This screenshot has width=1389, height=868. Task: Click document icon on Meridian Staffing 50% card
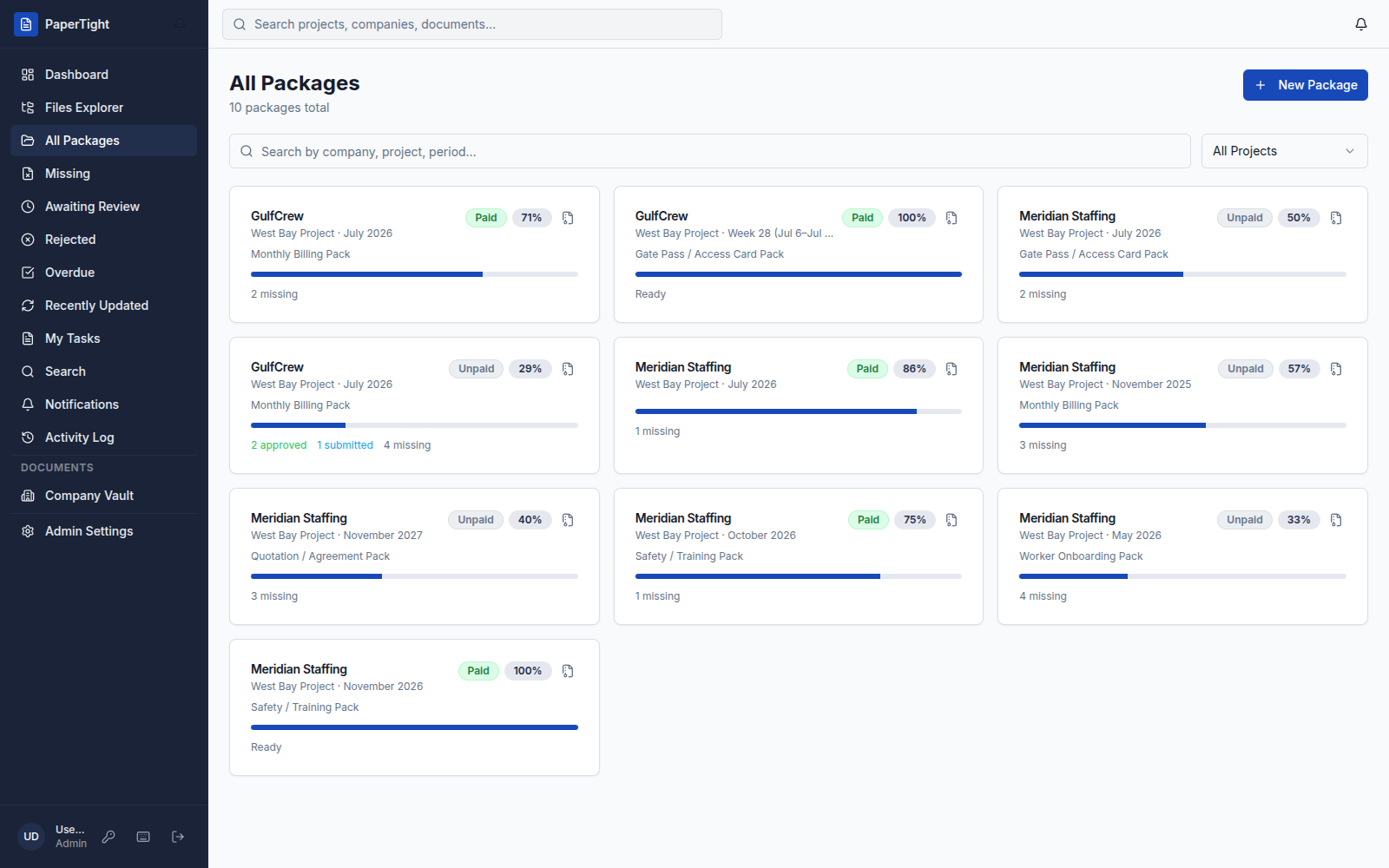[x=1336, y=218]
